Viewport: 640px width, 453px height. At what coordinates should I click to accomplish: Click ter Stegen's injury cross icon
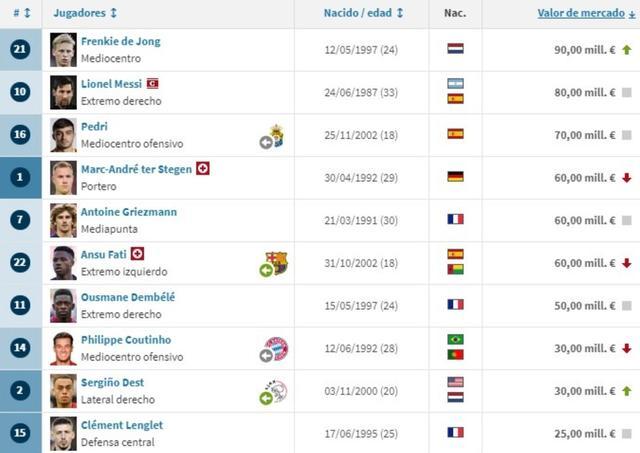[x=203, y=168]
